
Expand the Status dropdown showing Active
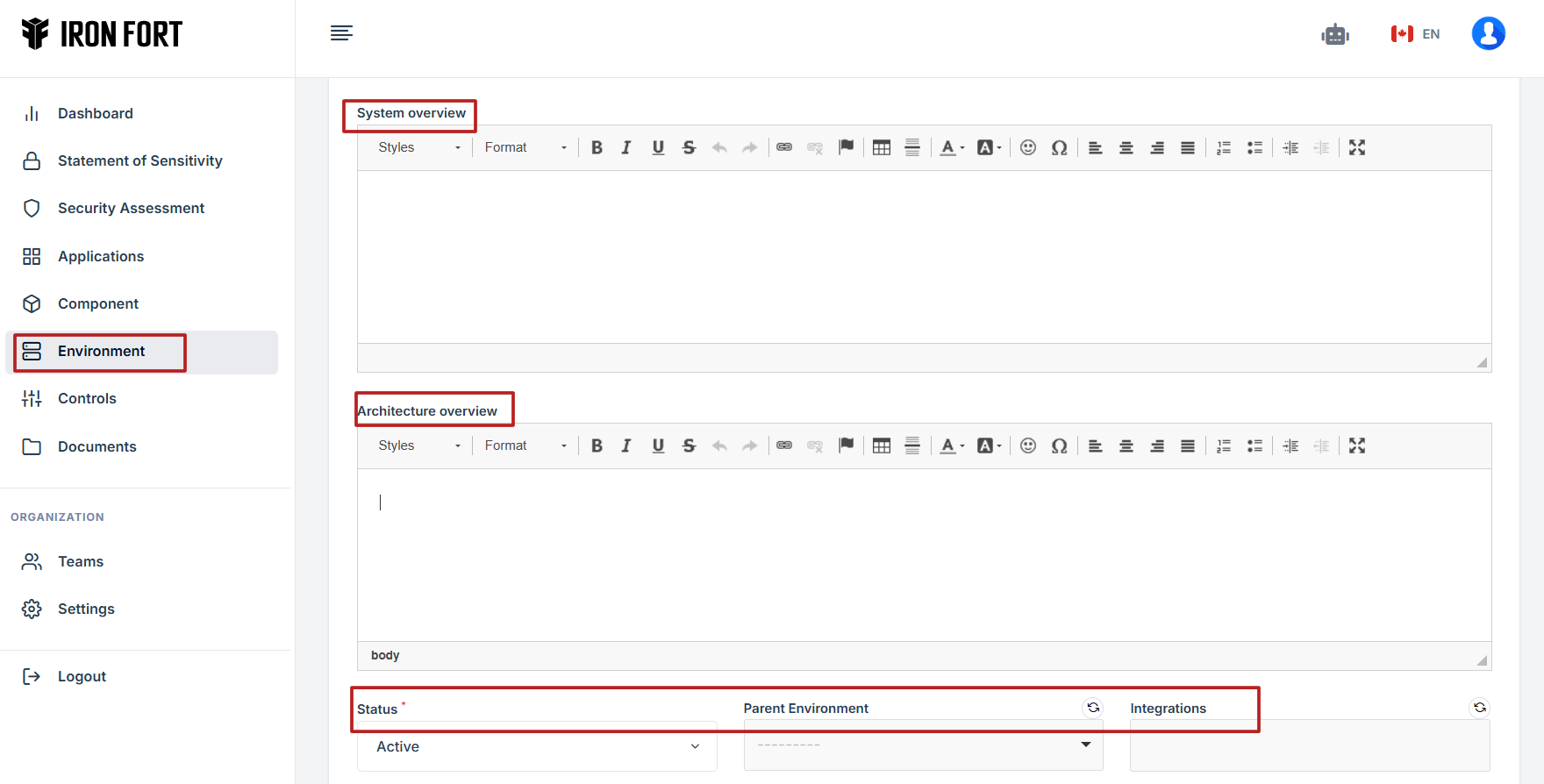[537, 746]
